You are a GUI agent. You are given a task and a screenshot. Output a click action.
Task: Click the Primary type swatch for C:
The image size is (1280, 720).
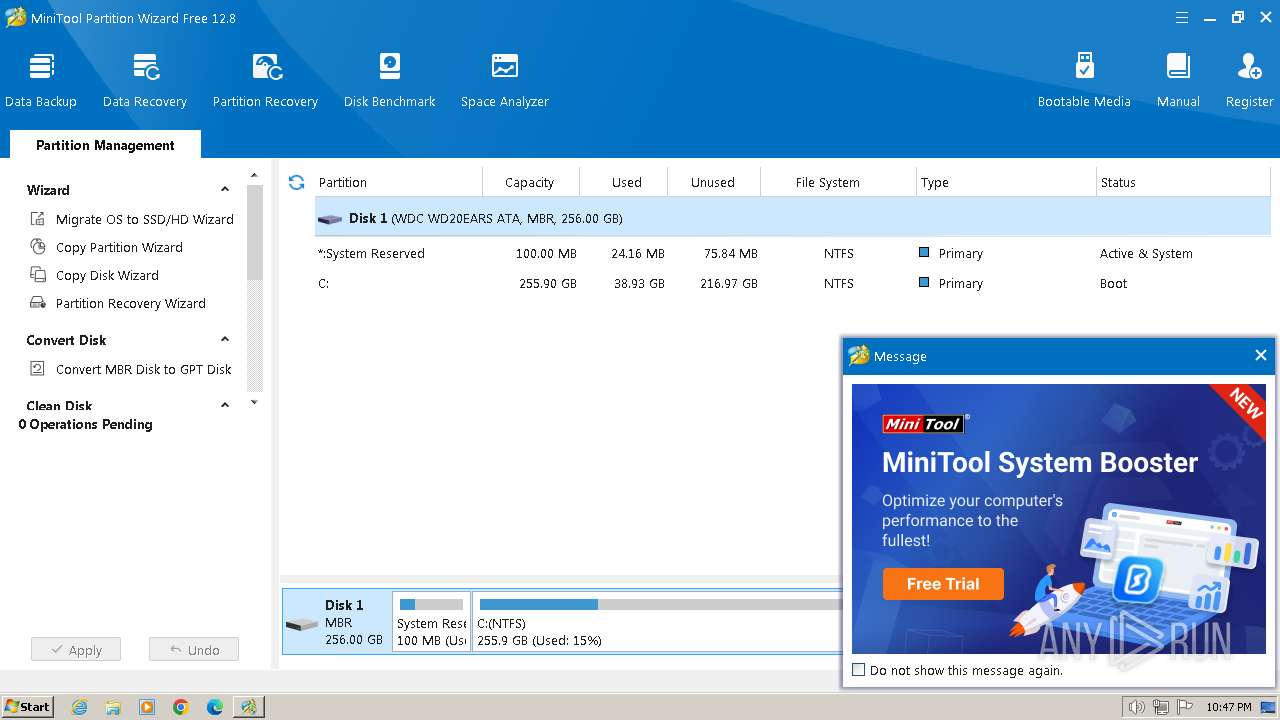point(924,283)
